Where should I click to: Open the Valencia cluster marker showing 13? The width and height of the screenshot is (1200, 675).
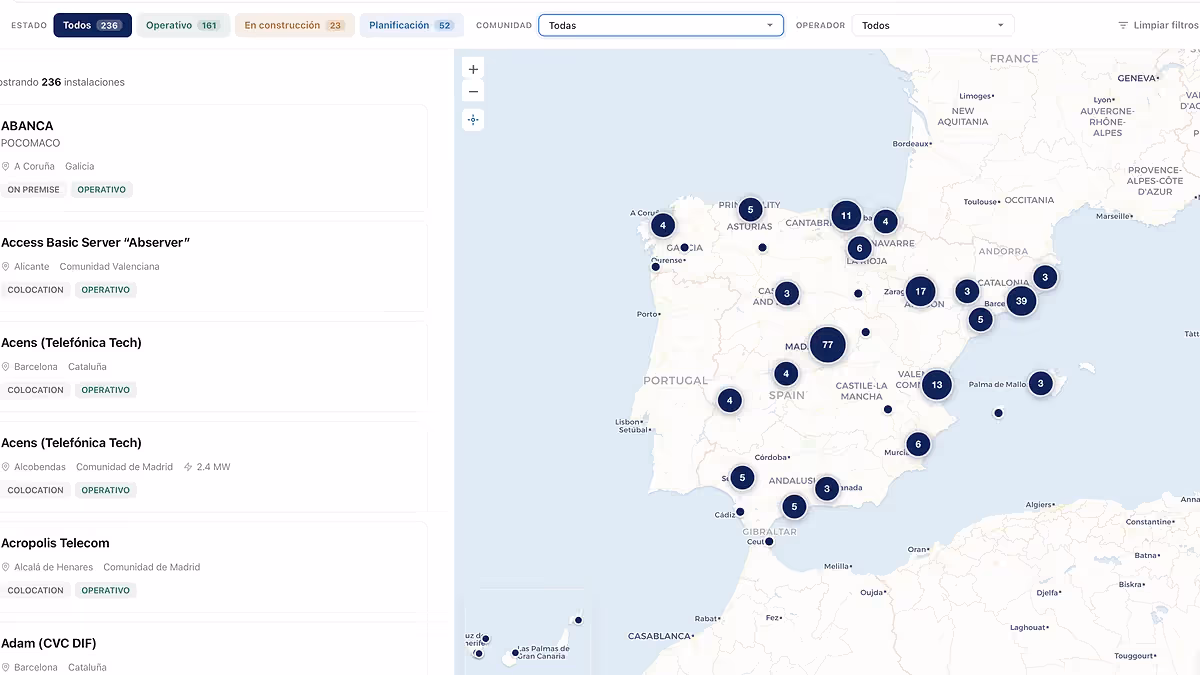(936, 384)
